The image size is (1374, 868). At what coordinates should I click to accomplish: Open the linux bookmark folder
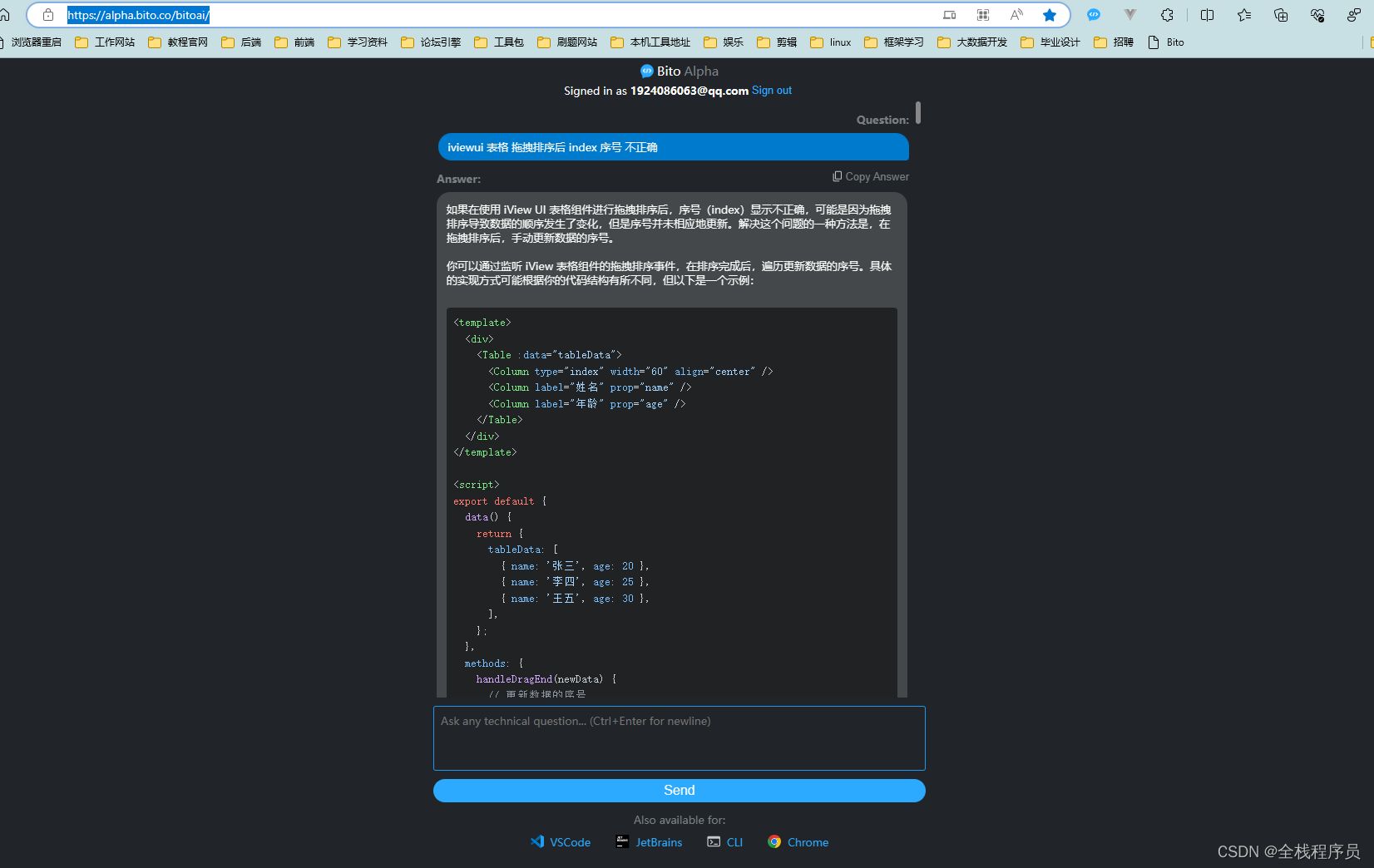tap(831, 42)
